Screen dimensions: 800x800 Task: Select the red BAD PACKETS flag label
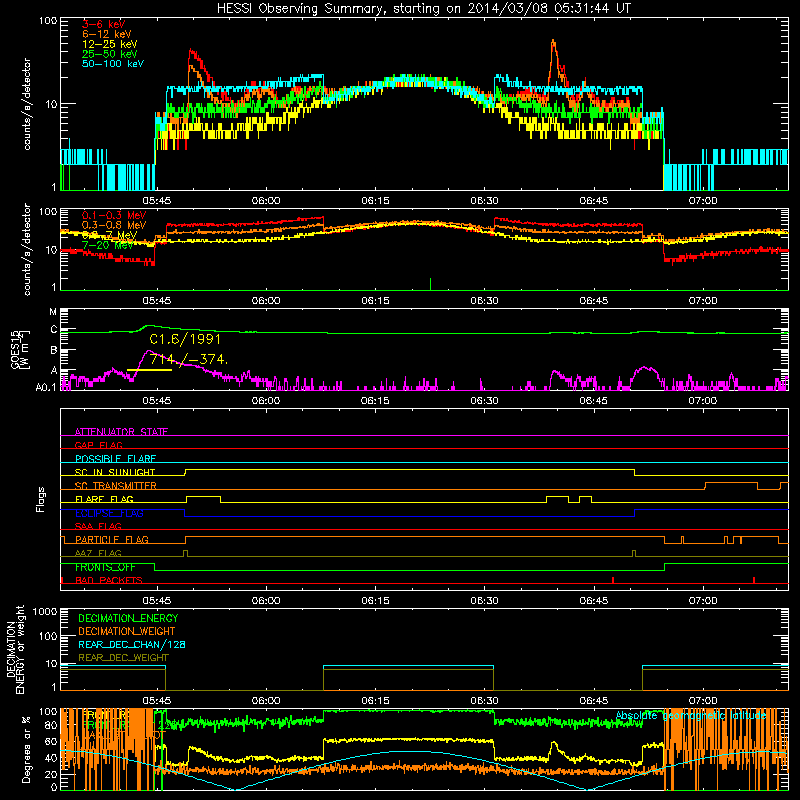pos(109,581)
